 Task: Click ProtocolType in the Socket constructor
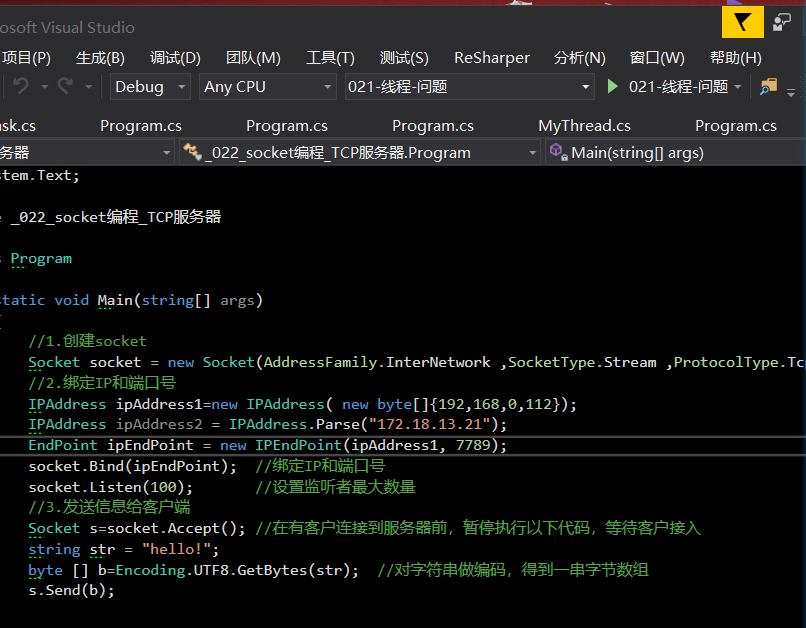tap(726, 362)
